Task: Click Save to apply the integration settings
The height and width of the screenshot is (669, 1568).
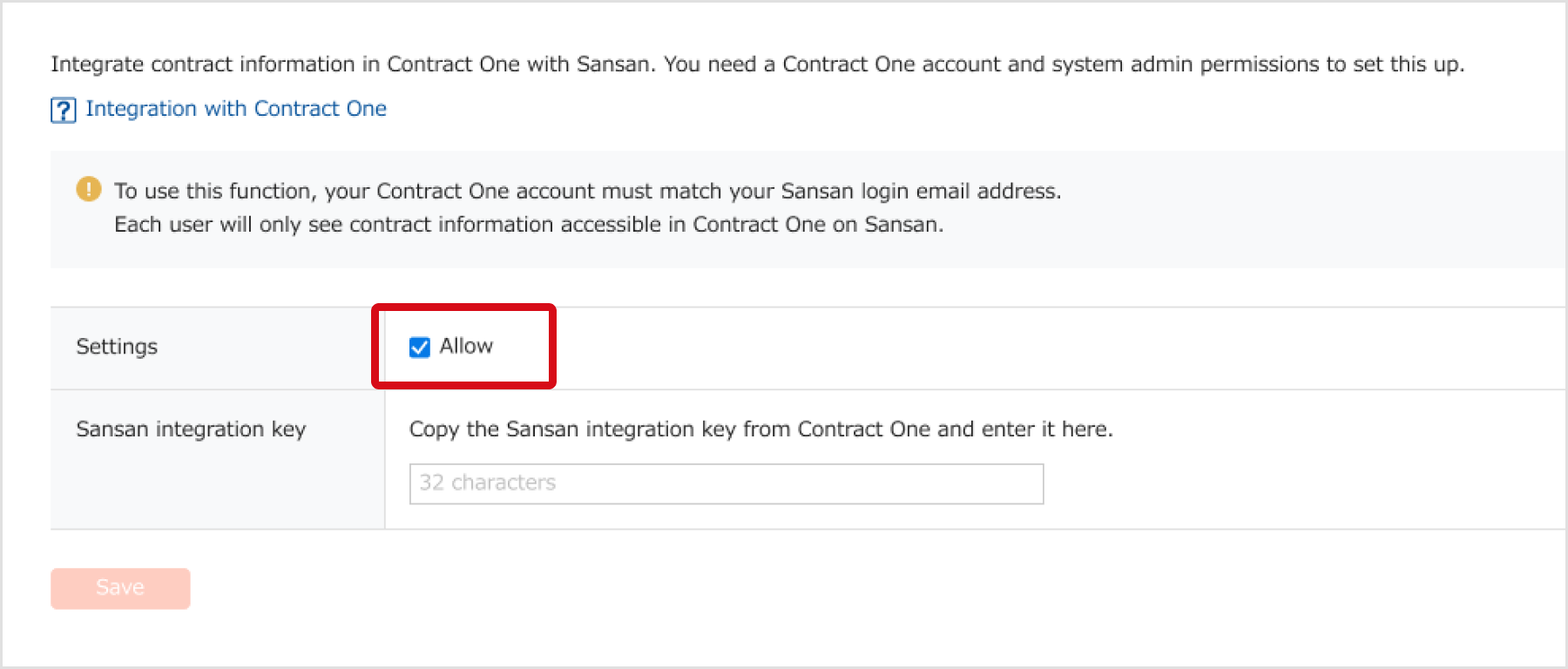Action: point(119,587)
